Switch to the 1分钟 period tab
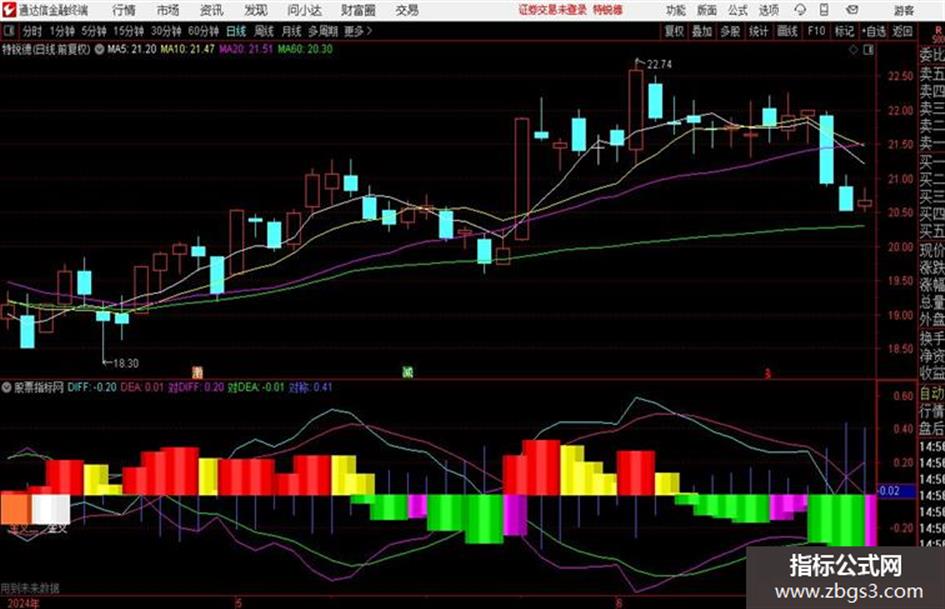 61,31
